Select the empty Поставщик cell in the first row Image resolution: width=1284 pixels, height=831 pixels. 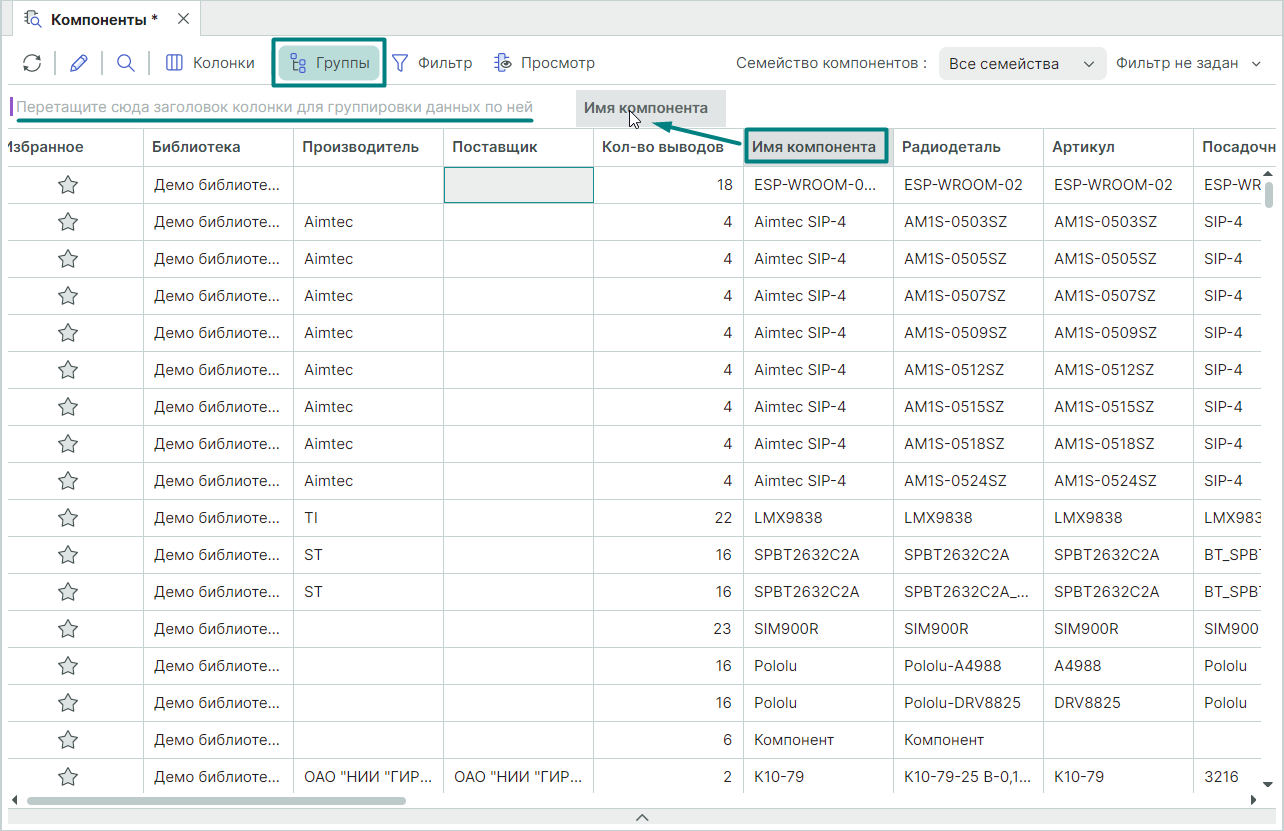click(518, 185)
